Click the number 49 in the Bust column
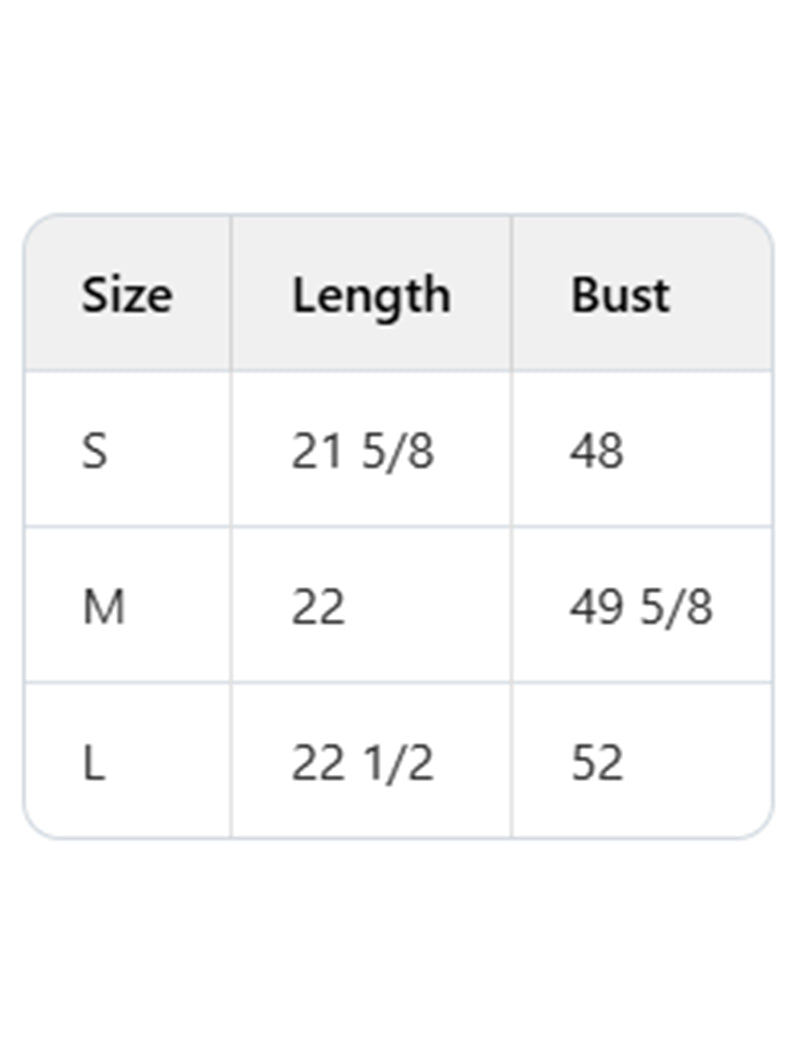The height and width of the screenshot is (1050, 800). (x=597, y=607)
